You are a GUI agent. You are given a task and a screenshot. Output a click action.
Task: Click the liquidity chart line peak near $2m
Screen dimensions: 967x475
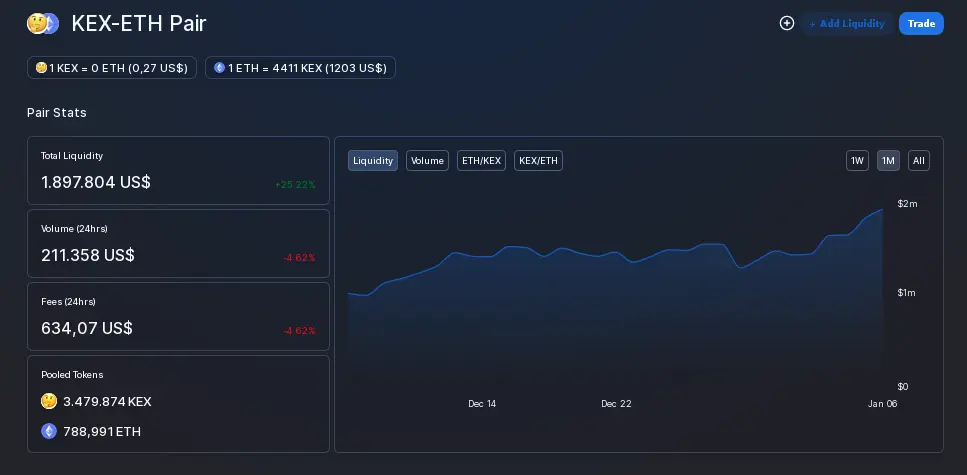pos(882,210)
